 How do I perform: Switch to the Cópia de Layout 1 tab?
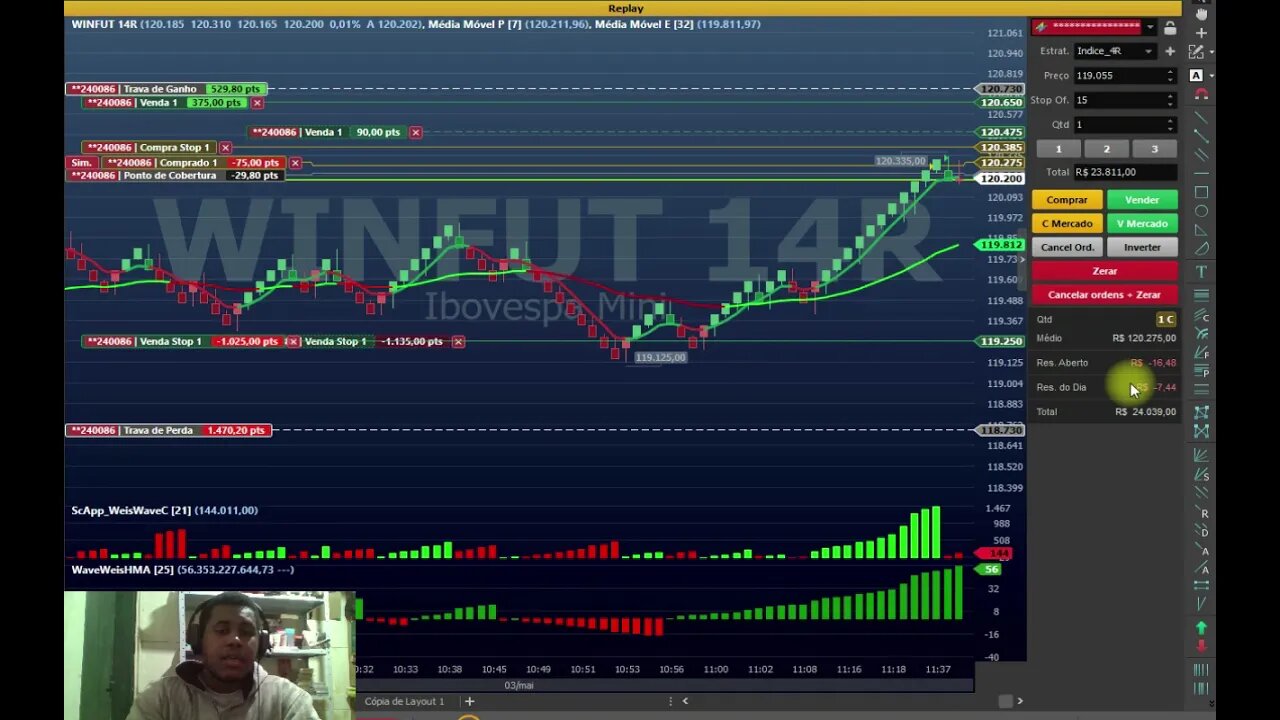tap(404, 701)
